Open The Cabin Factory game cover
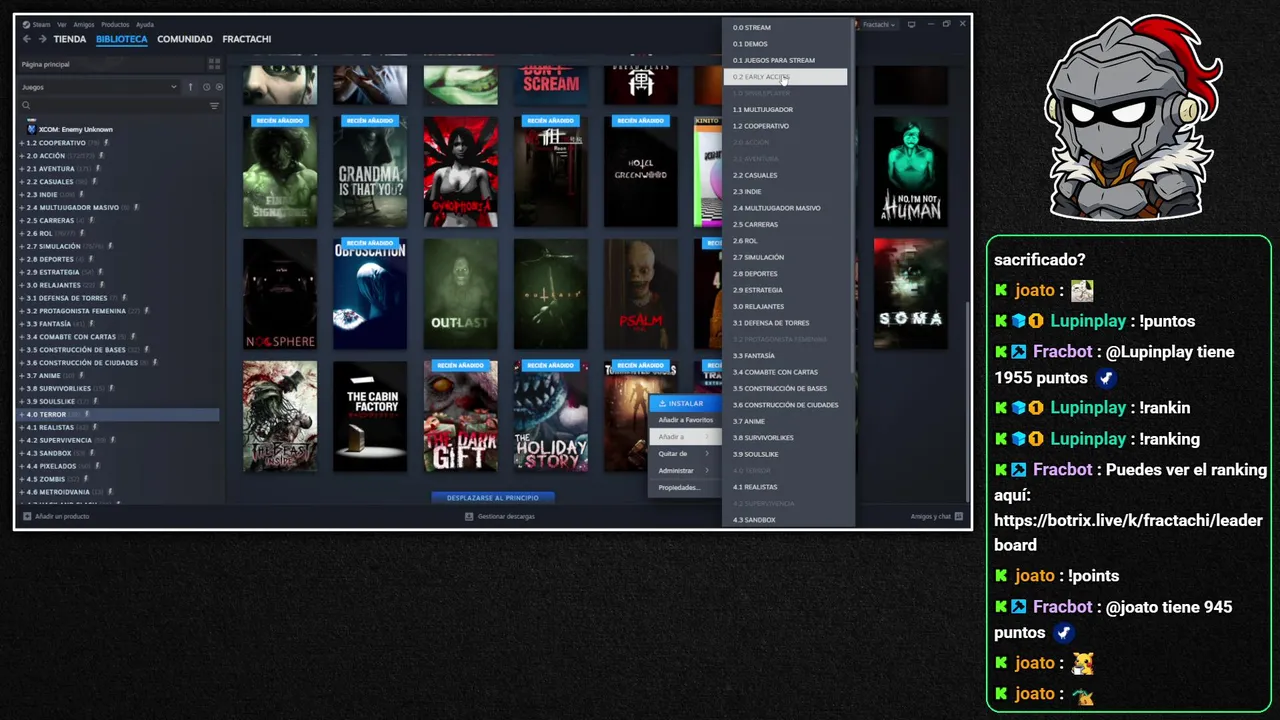Image resolution: width=1280 pixels, height=720 pixels. (370, 416)
